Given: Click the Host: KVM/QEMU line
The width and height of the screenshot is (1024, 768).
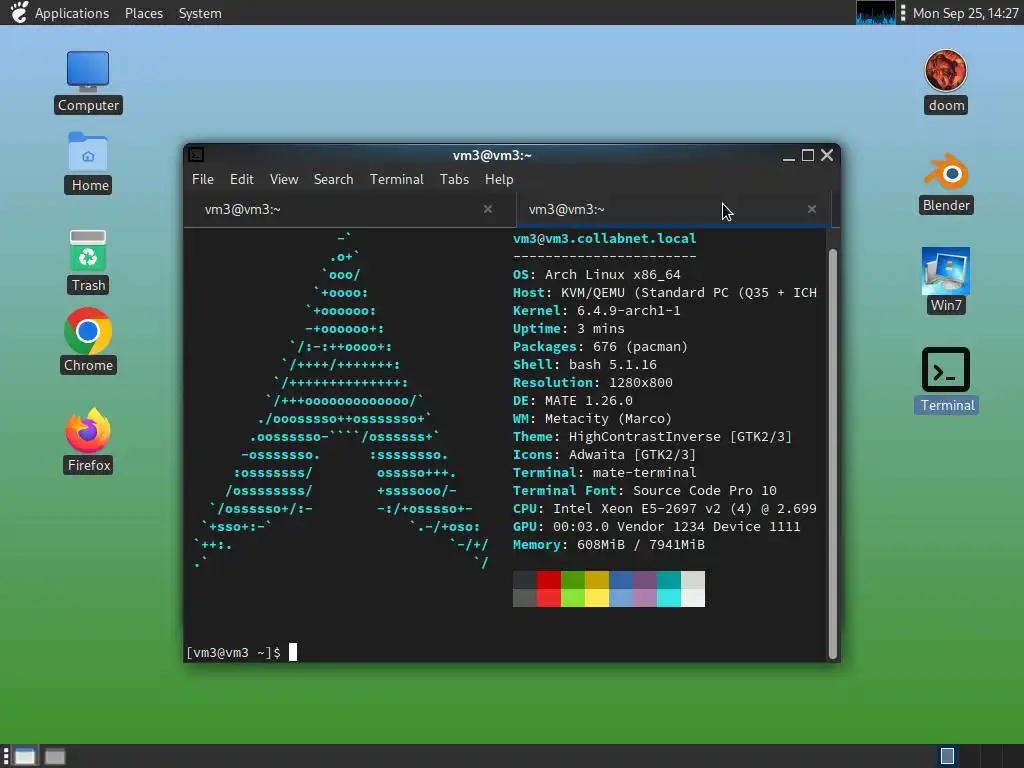Looking at the screenshot, I should pos(664,293).
